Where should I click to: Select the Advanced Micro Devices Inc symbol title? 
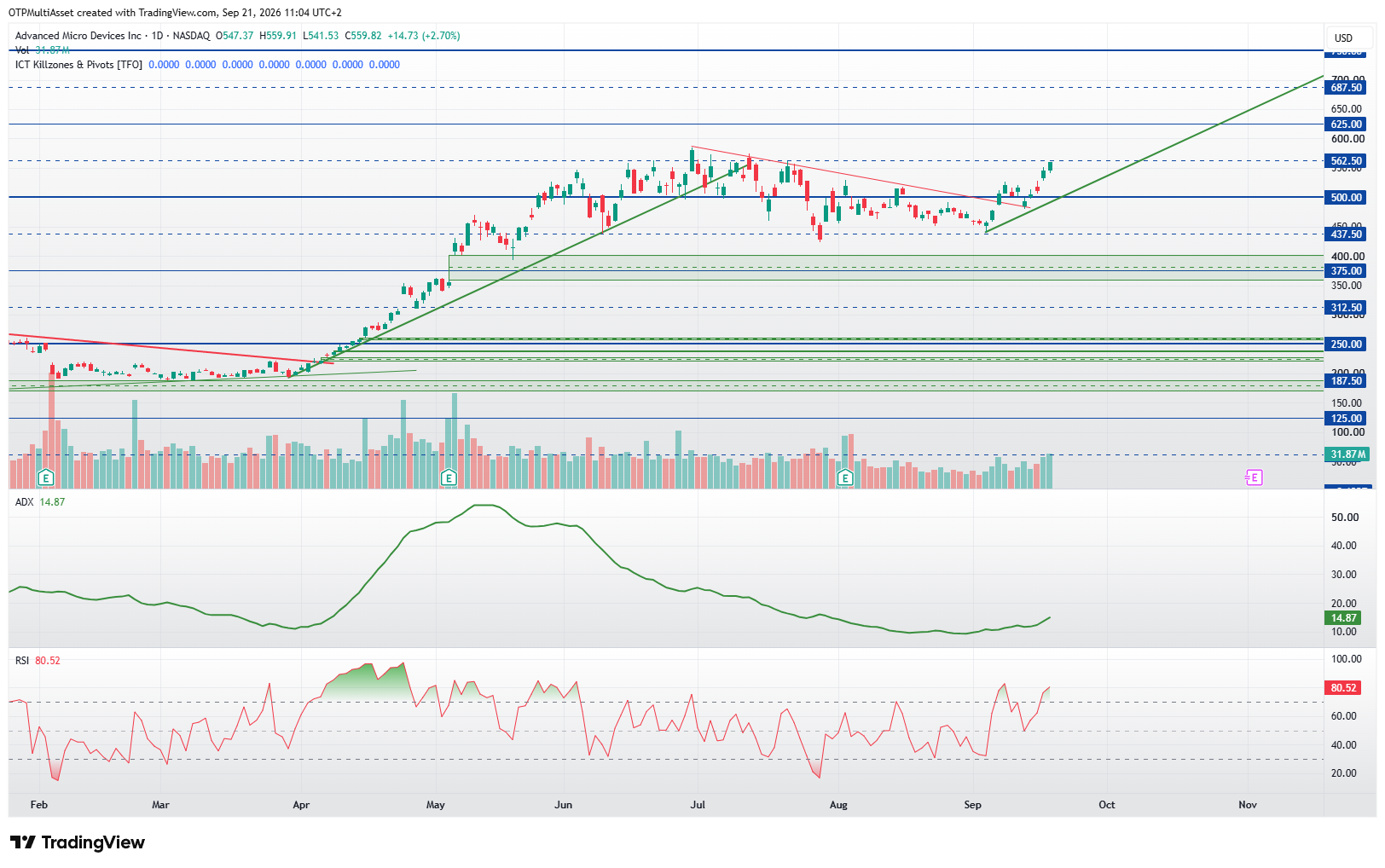[x=78, y=36]
